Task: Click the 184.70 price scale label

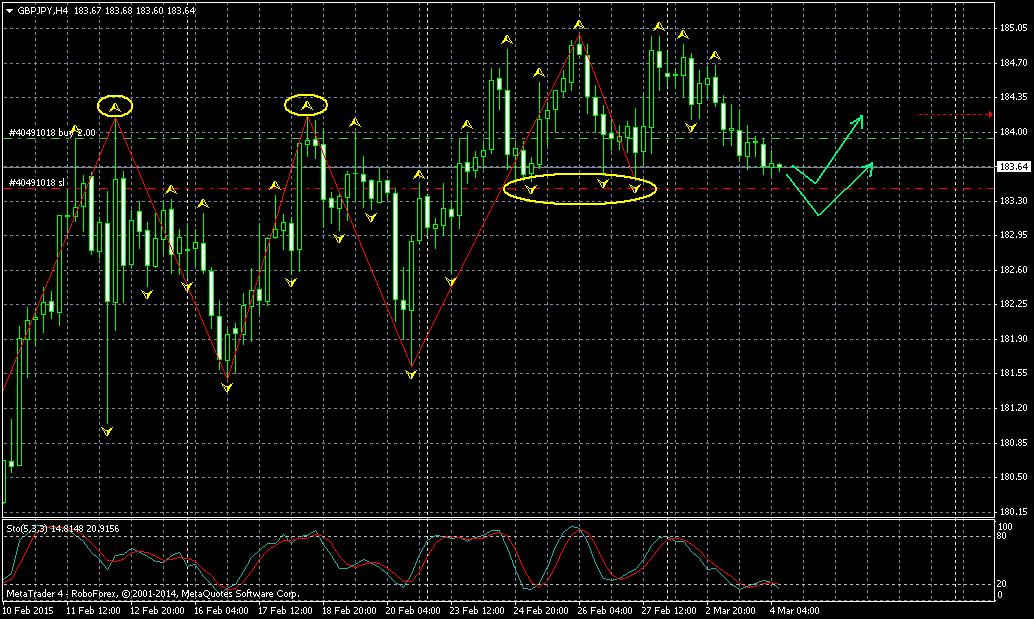Action: click(x=1014, y=63)
